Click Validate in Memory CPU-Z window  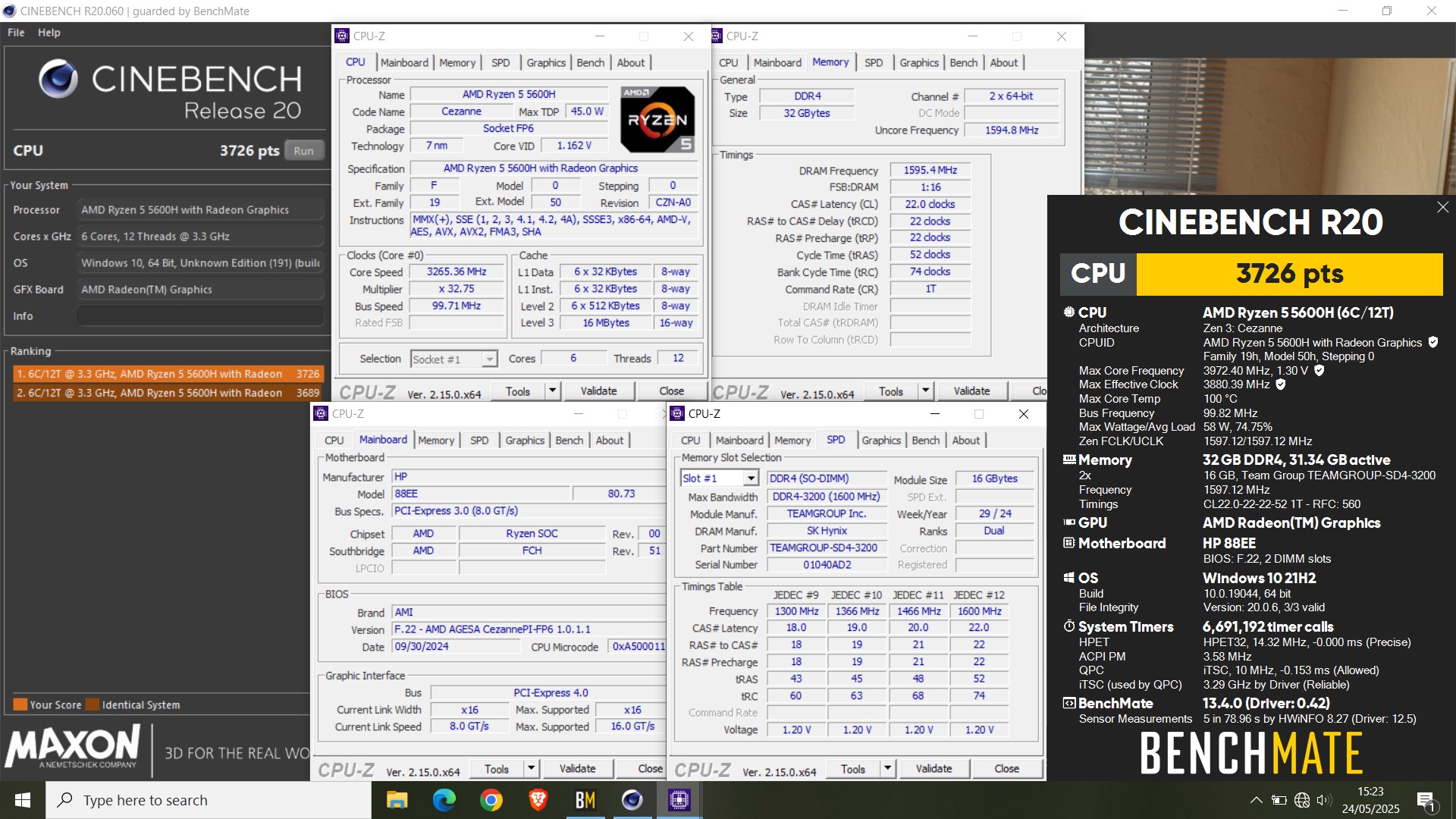point(972,391)
